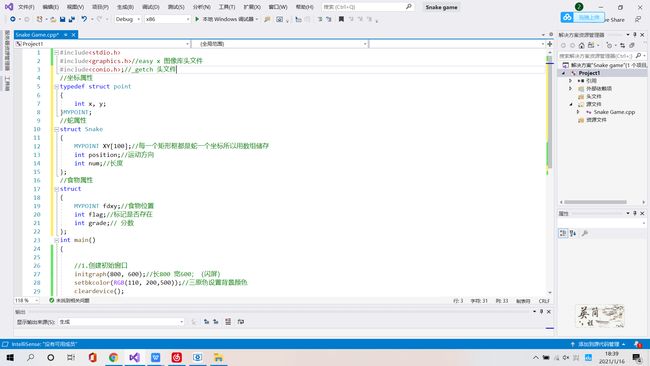Open the 工具(T) menu
Screen dimensions: 650x366
(x=227, y=7)
